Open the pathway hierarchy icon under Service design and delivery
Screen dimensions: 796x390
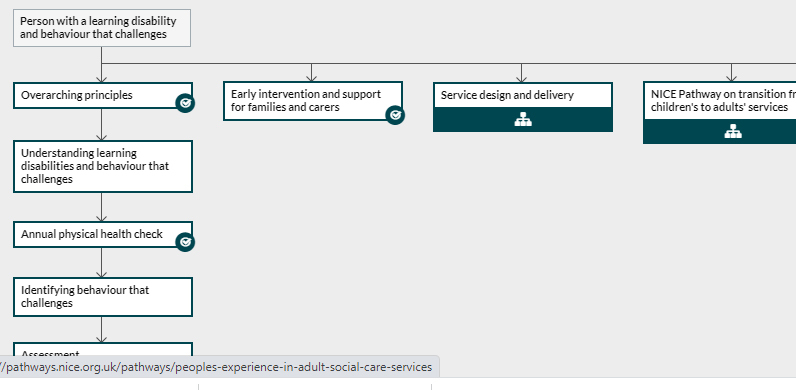coord(523,120)
